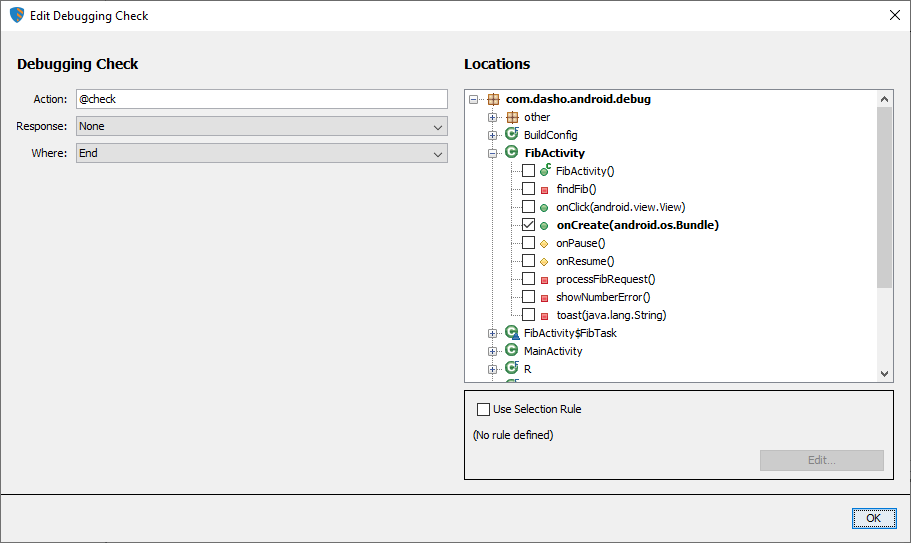Viewport: 911px width, 543px height.
Task: Select the onCreate(android.os.Bundle) method label
Action: click(x=637, y=225)
